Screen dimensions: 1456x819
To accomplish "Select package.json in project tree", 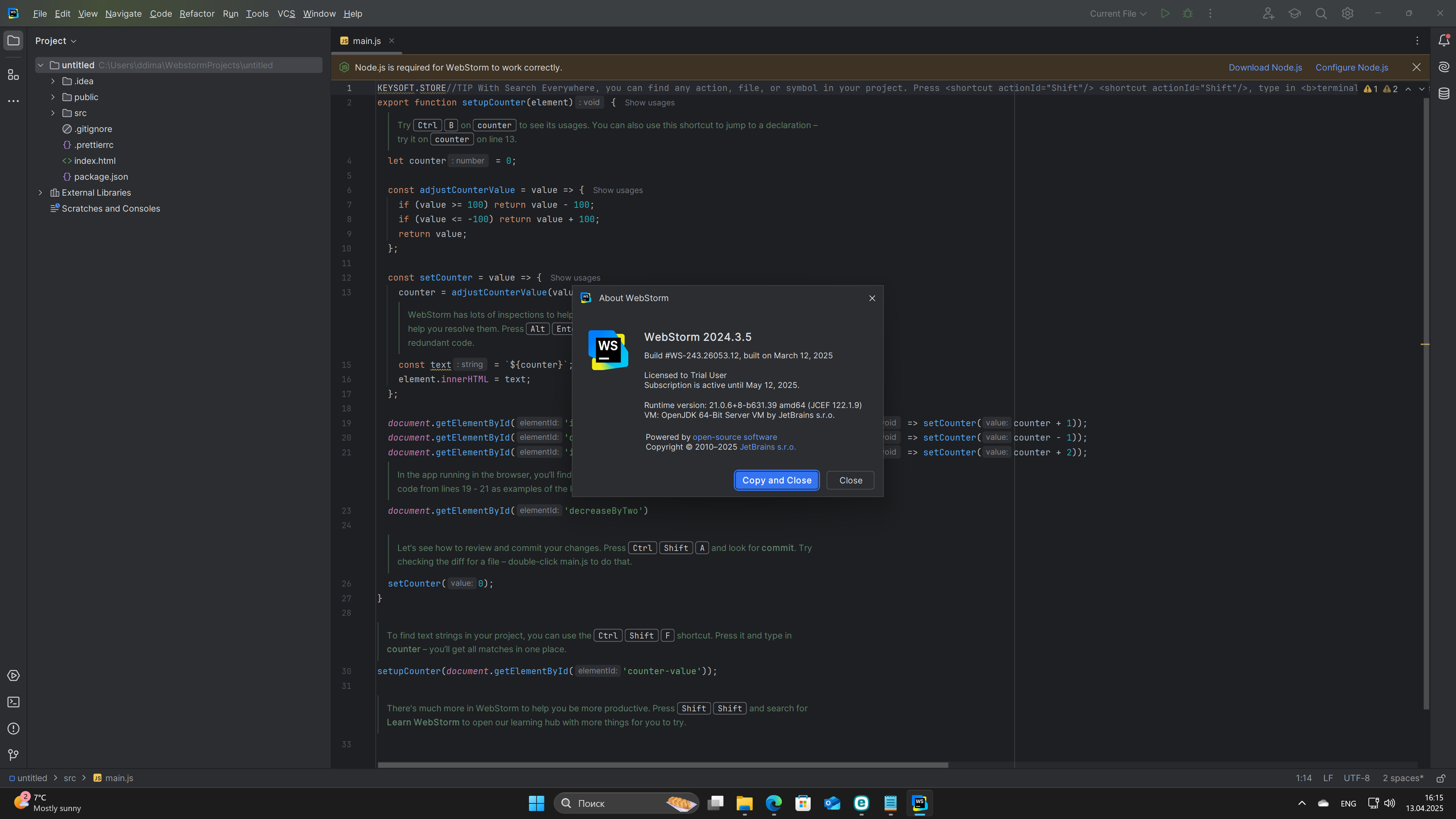I will 95,176.
